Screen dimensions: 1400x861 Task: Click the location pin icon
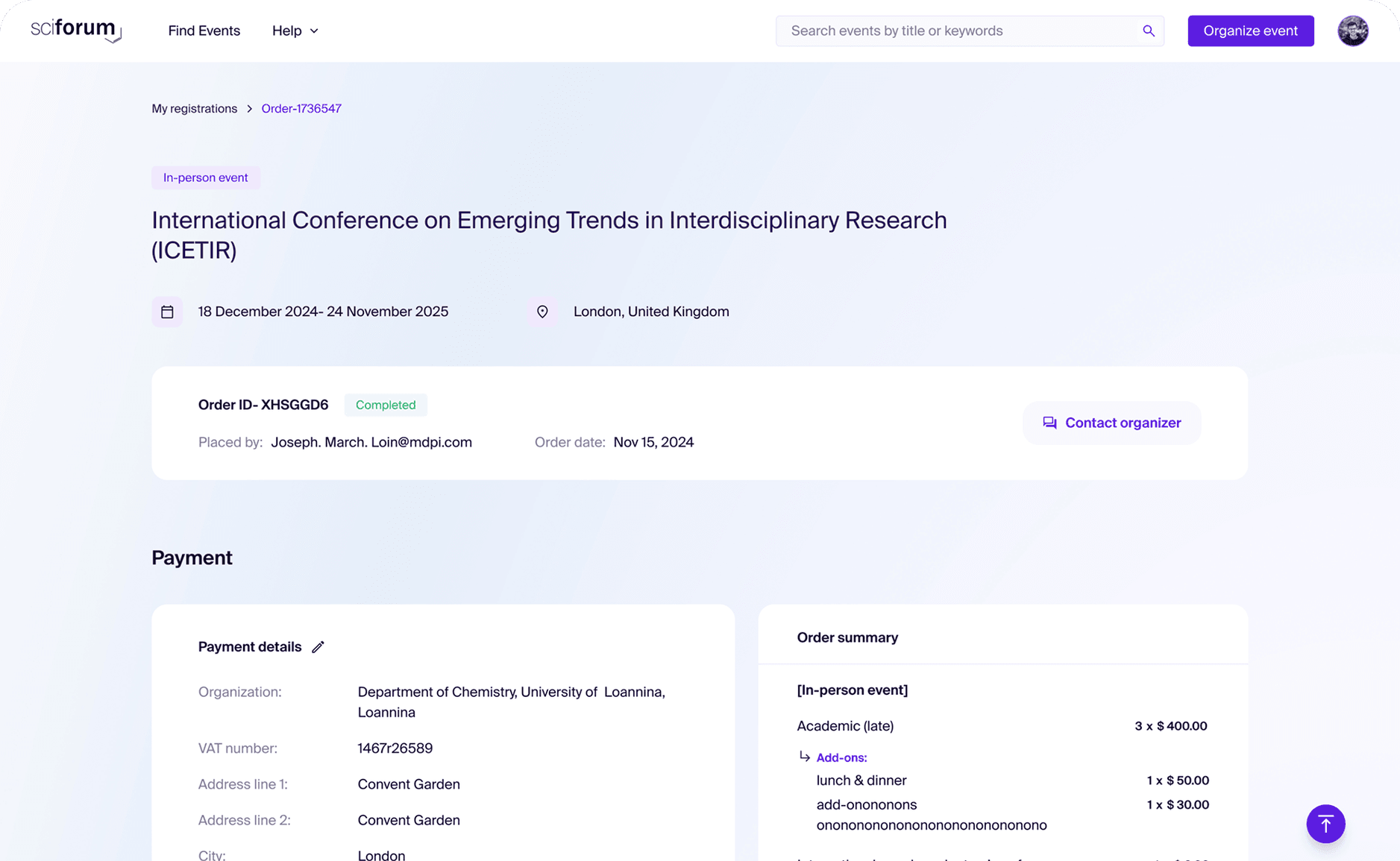click(542, 312)
